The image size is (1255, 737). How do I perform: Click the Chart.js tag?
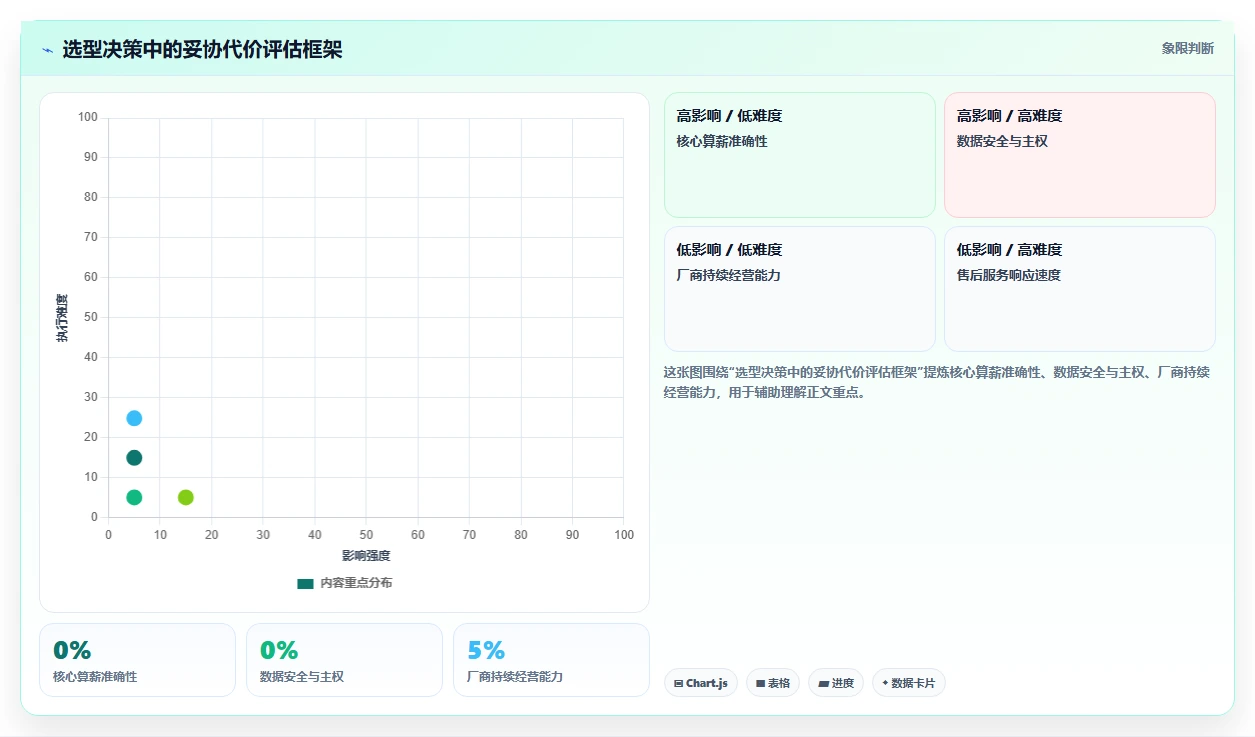coord(701,683)
